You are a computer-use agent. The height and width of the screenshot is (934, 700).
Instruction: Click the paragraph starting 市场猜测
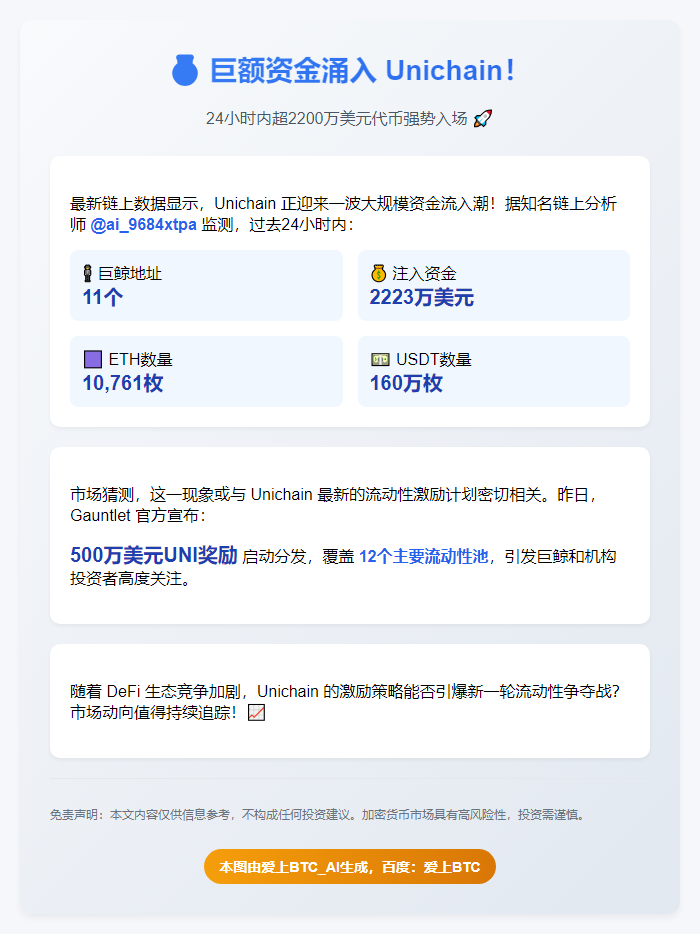click(x=334, y=505)
